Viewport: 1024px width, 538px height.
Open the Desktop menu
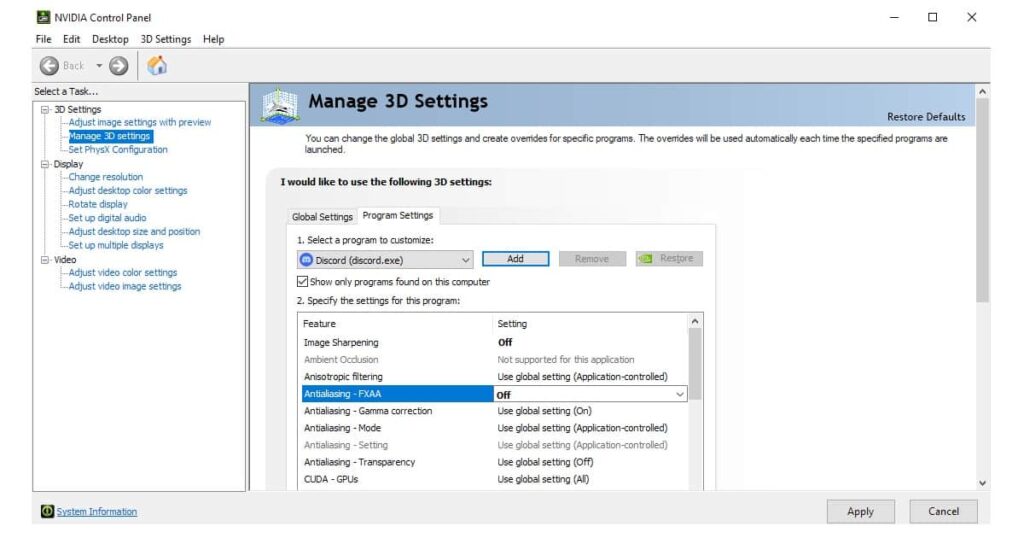110,39
